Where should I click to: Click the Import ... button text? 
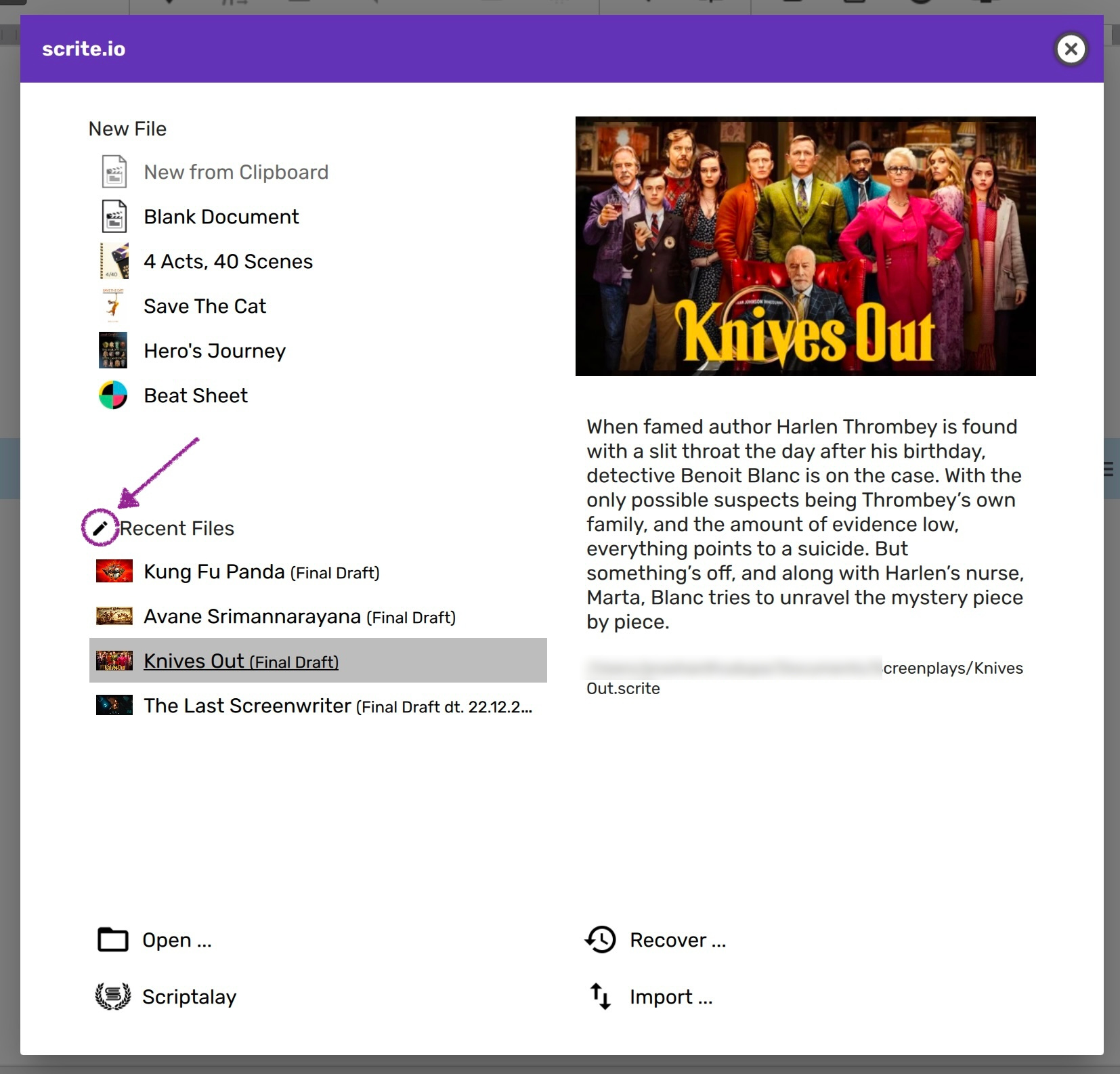pyautogui.click(x=670, y=997)
